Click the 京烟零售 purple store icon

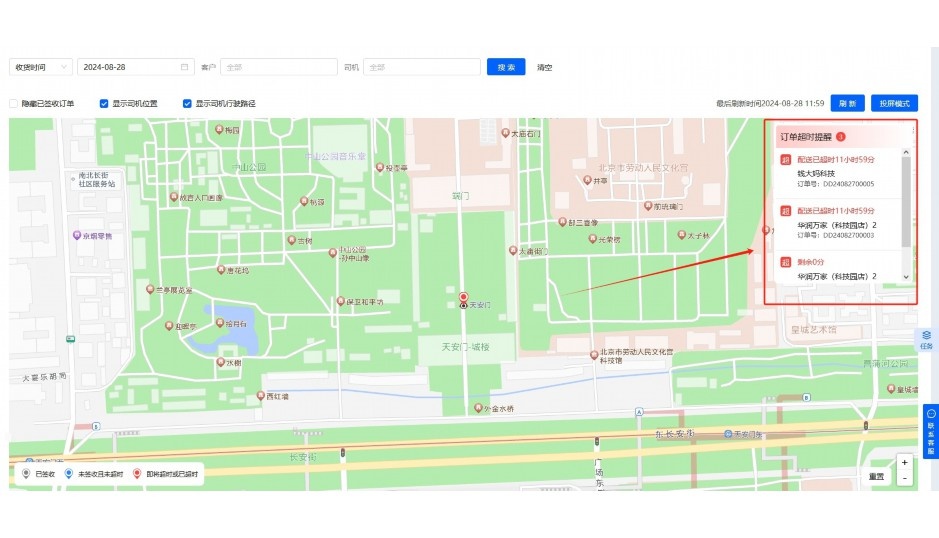(76, 235)
